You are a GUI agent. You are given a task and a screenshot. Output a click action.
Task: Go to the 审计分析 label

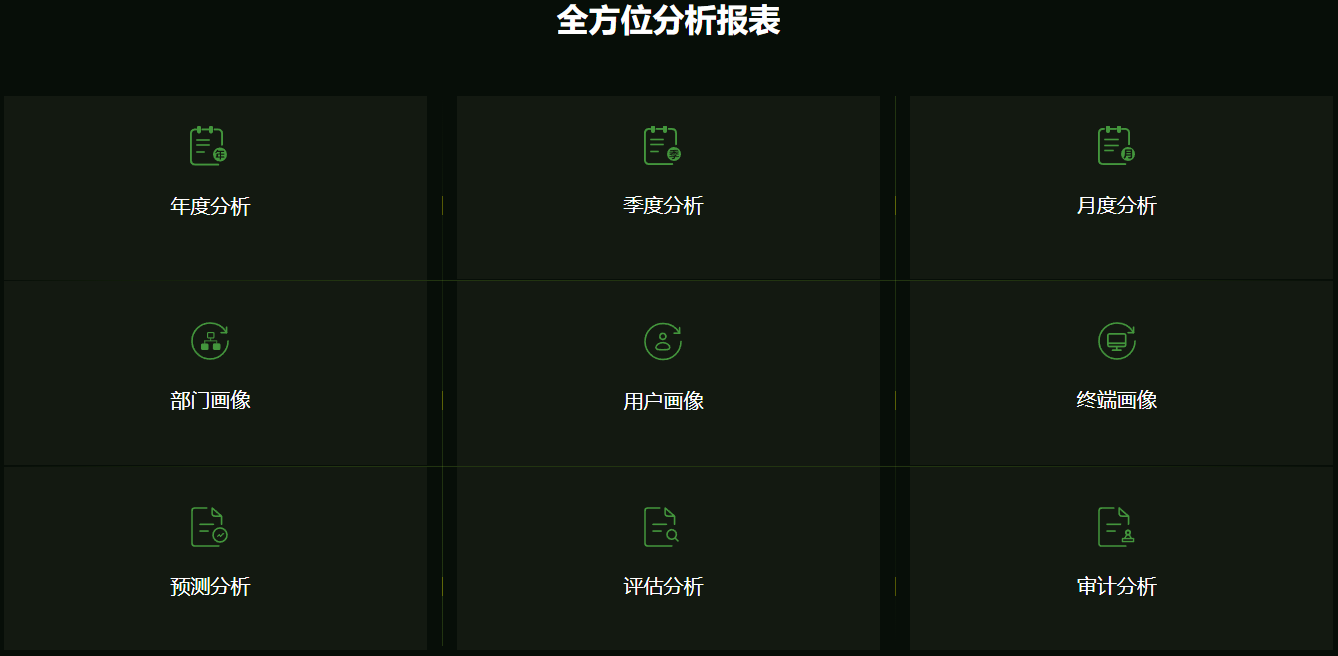tap(1117, 587)
